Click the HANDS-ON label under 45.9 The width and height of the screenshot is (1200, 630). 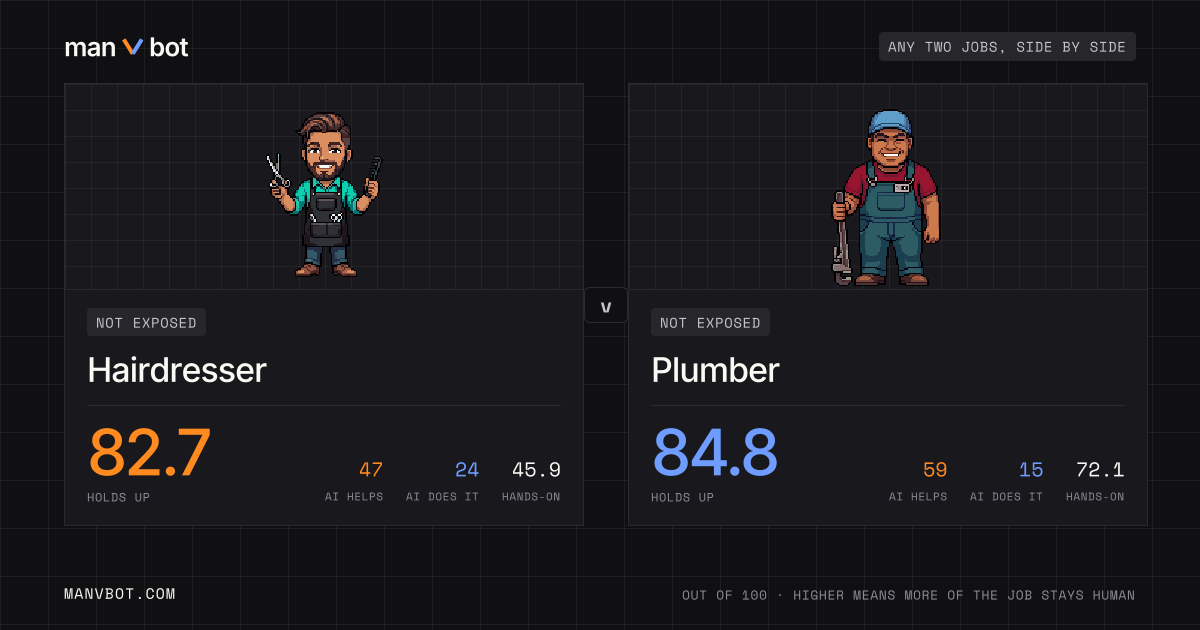(531, 497)
